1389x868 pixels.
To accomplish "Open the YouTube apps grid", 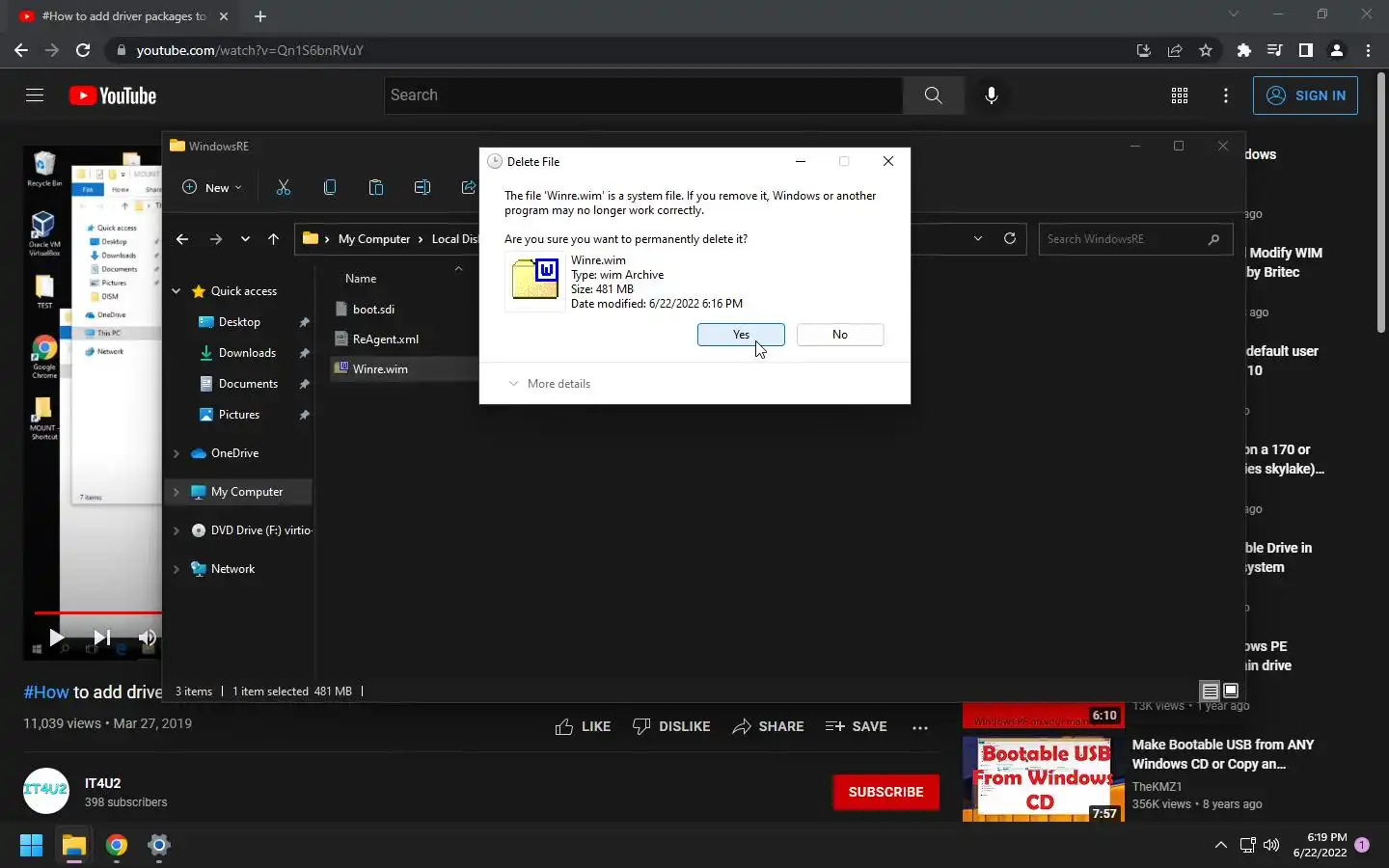I will (x=1180, y=95).
